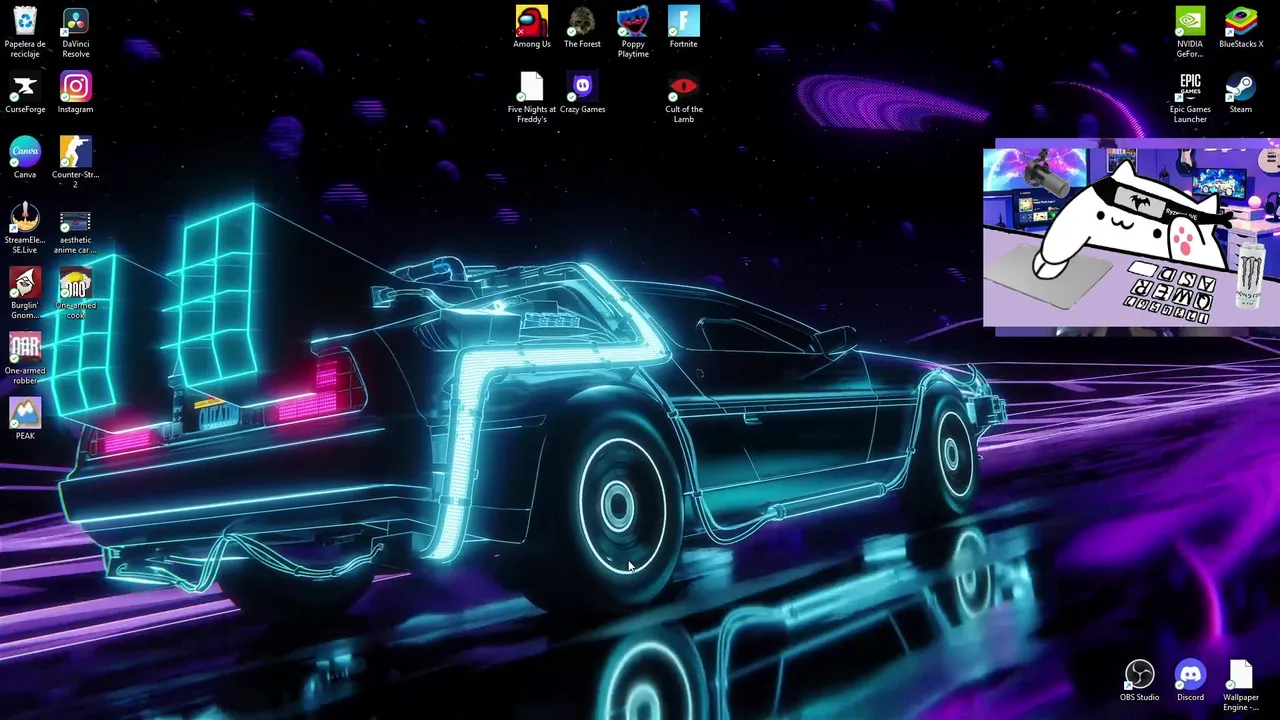Screen dimensions: 1280x720
Task: Launch BlueStacks X from the desktop
Action: (1241, 27)
